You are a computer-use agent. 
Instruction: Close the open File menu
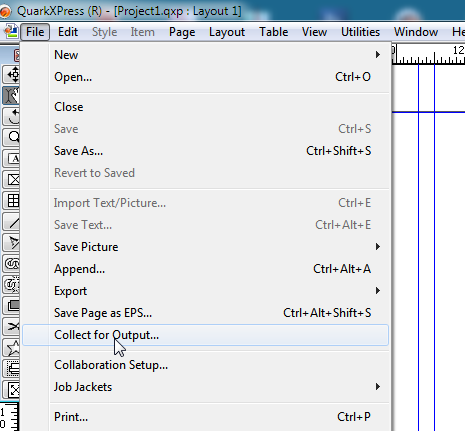coord(35,32)
